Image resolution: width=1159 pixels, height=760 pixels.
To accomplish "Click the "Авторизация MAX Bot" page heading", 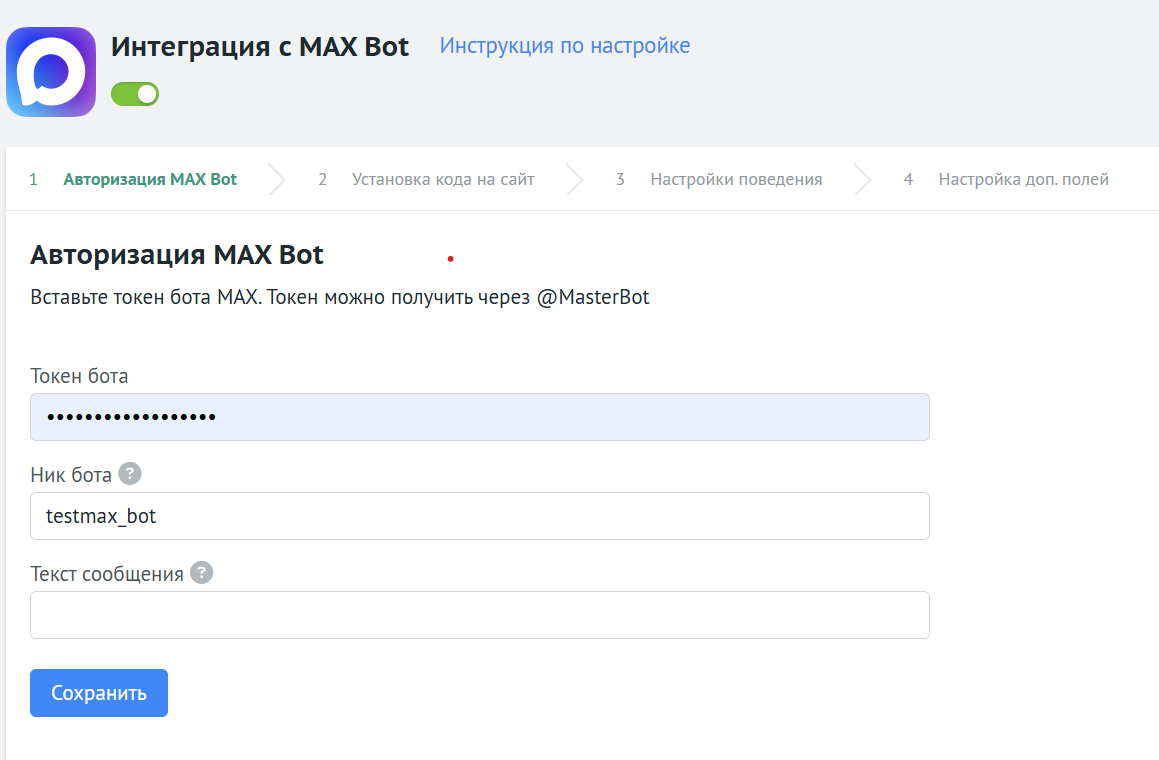I will [x=175, y=254].
